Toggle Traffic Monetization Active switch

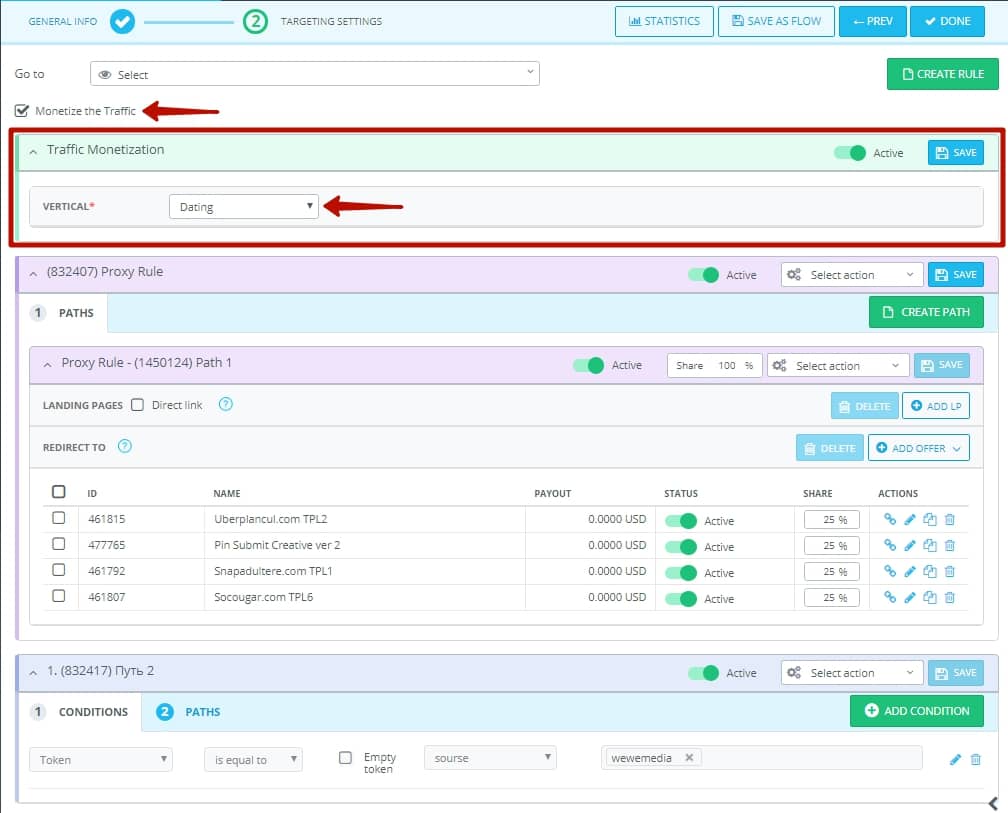[x=850, y=153]
